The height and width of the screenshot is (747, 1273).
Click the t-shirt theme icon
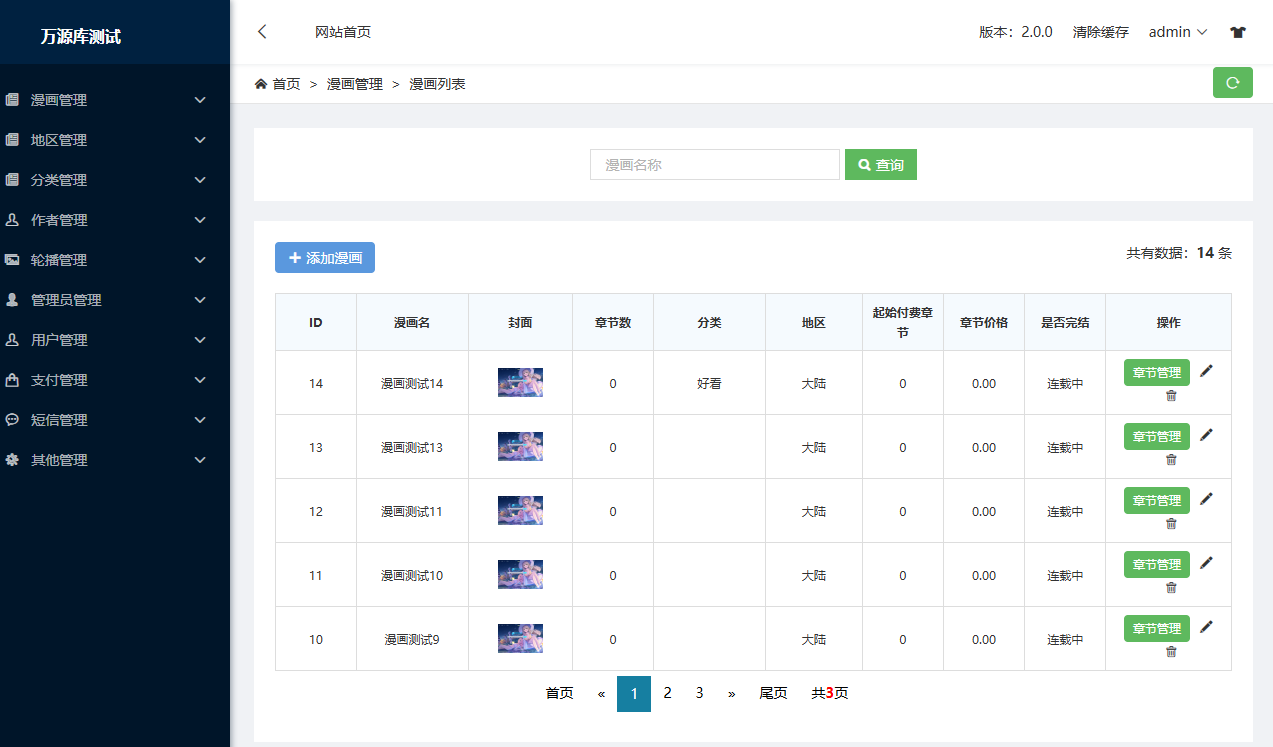pyautogui.click(x=1238, y=32)
